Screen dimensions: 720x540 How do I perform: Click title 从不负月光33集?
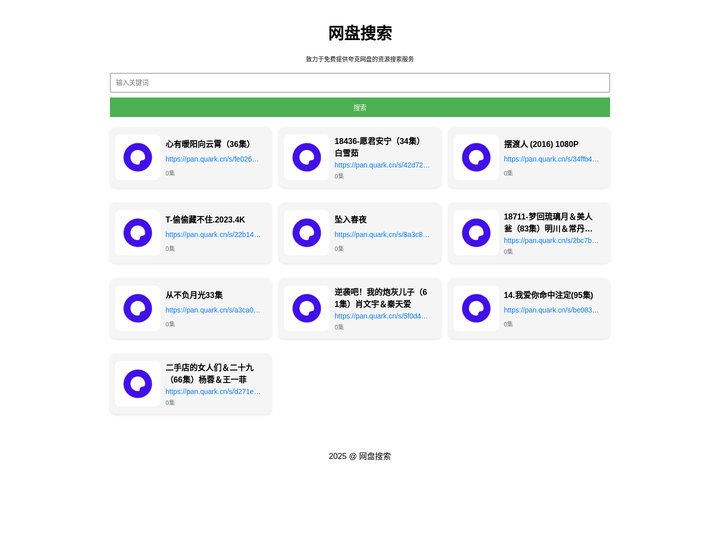(194, 295)
